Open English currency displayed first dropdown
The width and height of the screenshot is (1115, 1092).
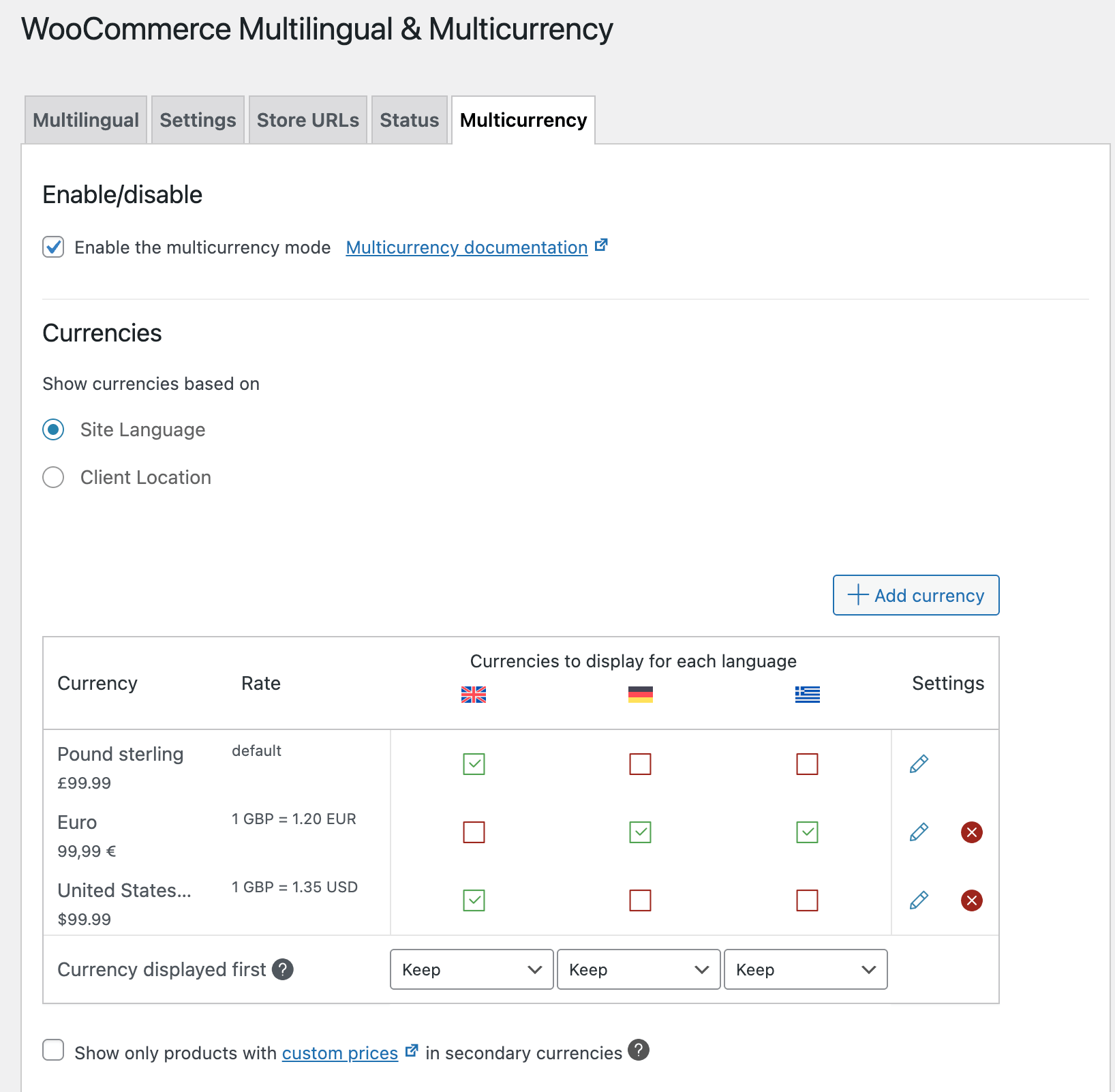tap(472, 969)
